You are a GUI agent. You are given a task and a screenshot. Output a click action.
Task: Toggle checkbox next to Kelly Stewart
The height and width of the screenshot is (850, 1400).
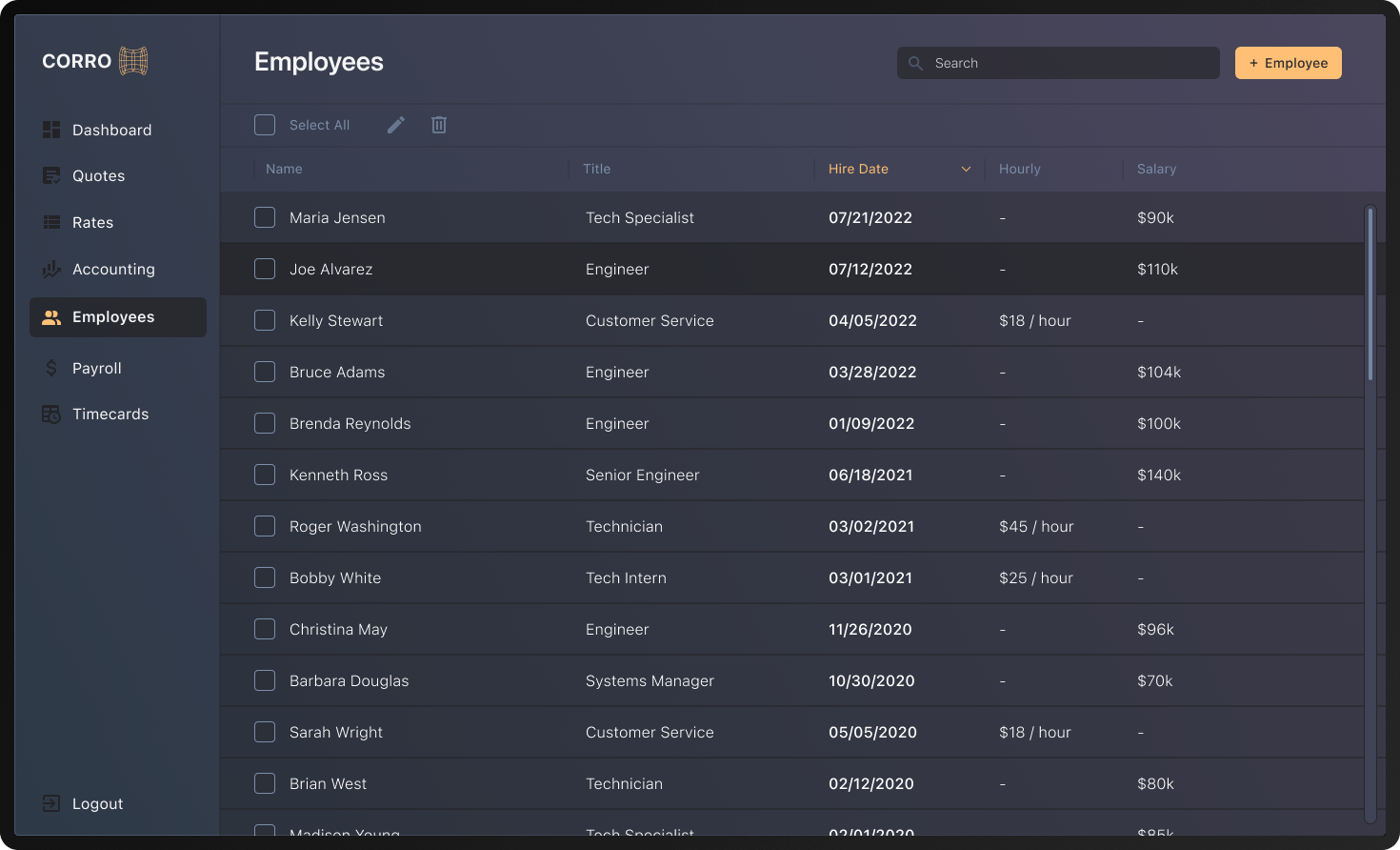point(265,320)
